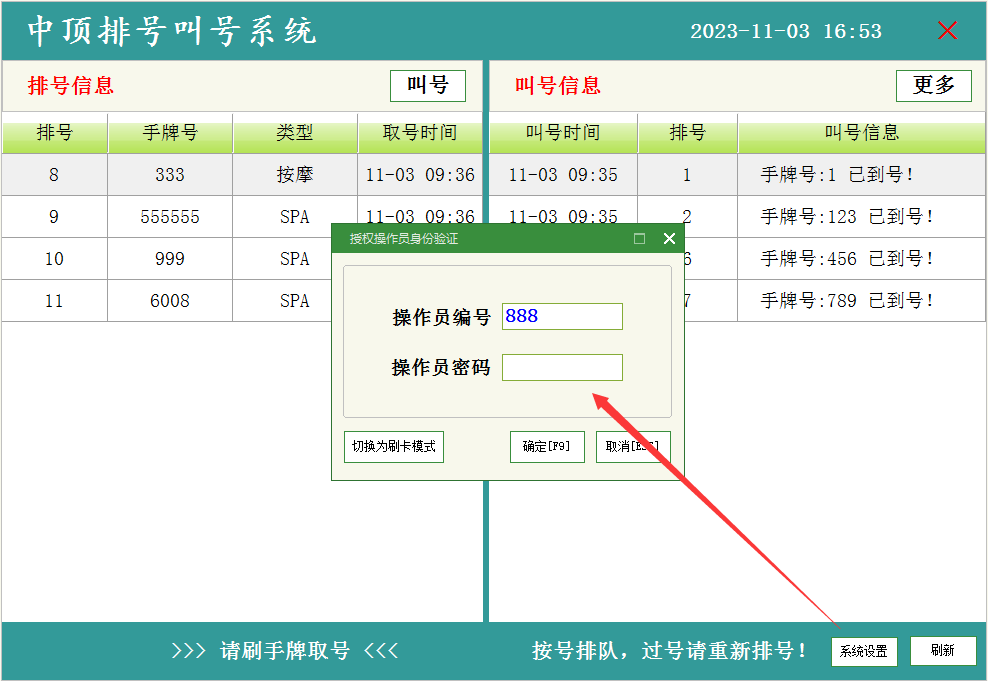Screen dimensions: 988x681
Task: Focus the 操作员密码 input field
Action: click(x=562, y=367)
